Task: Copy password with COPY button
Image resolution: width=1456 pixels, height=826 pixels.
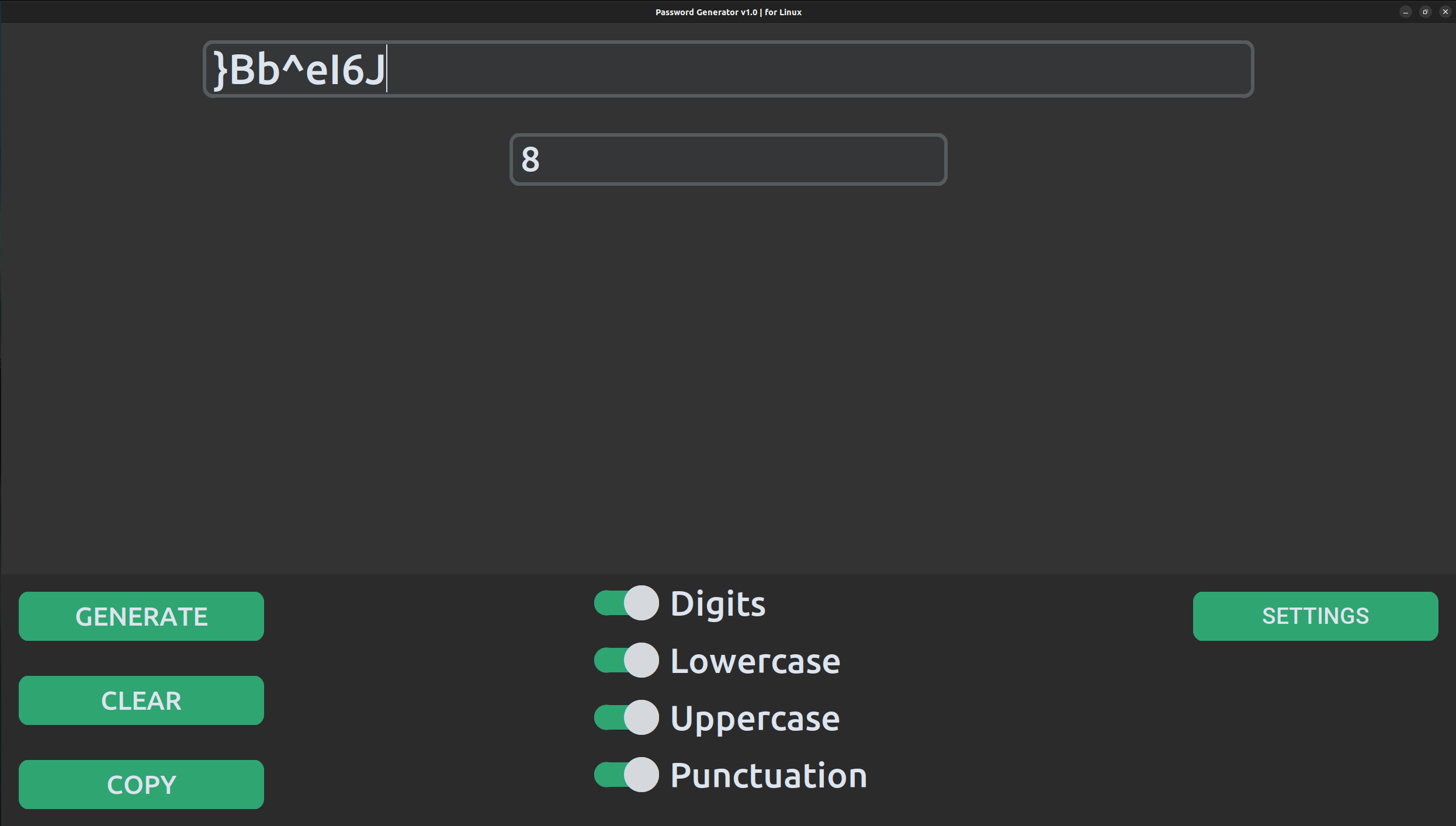Action: pos(141,784)
